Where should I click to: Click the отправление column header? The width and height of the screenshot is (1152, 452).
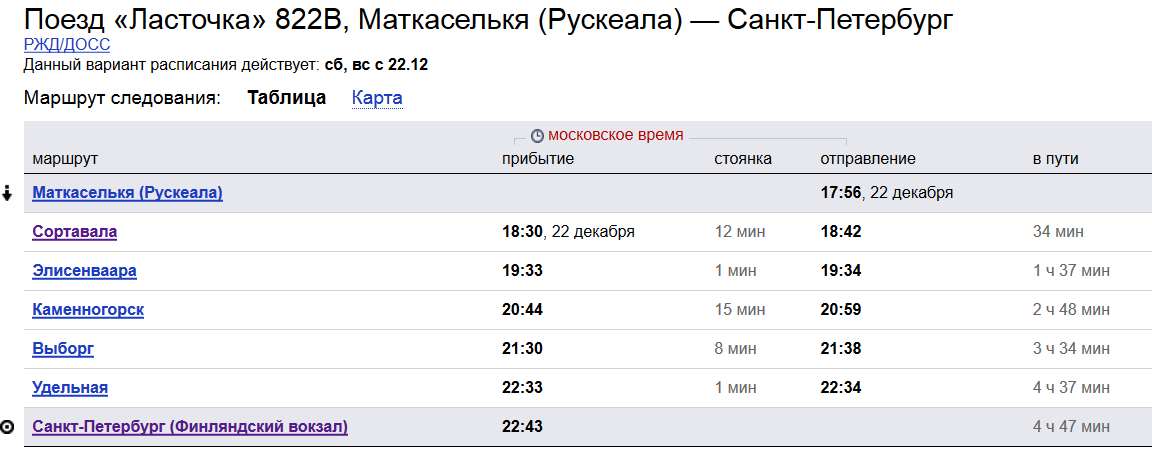868,159
